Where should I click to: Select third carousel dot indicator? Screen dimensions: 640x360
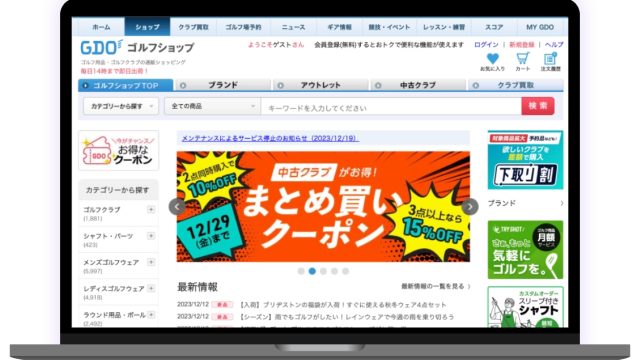(x=323, y=271)
